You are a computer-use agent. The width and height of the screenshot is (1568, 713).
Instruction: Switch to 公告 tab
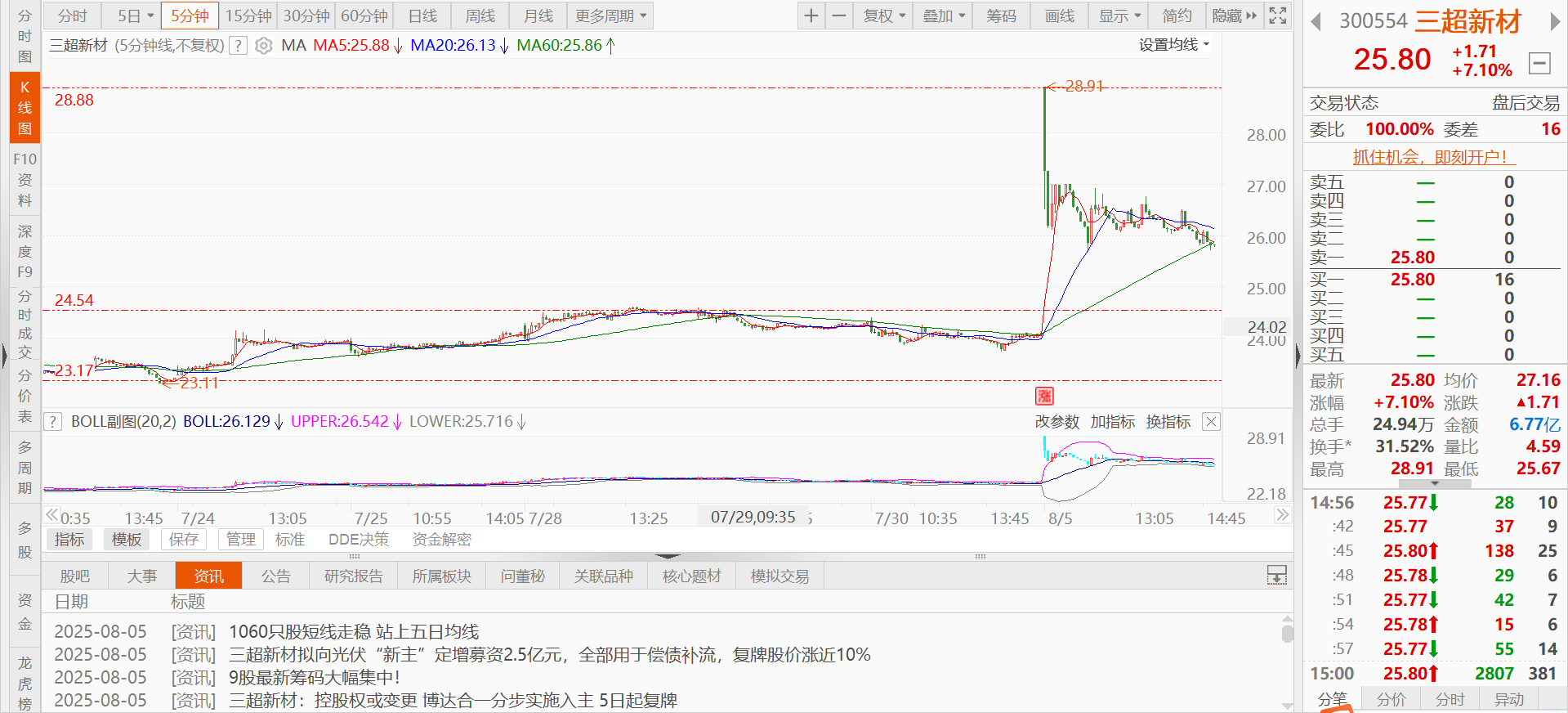(276, 576)
